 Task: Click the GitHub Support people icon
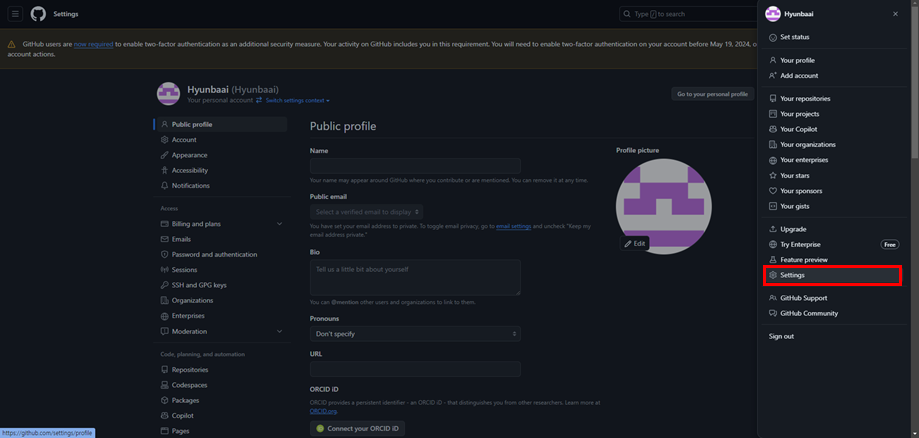(772, 298)
